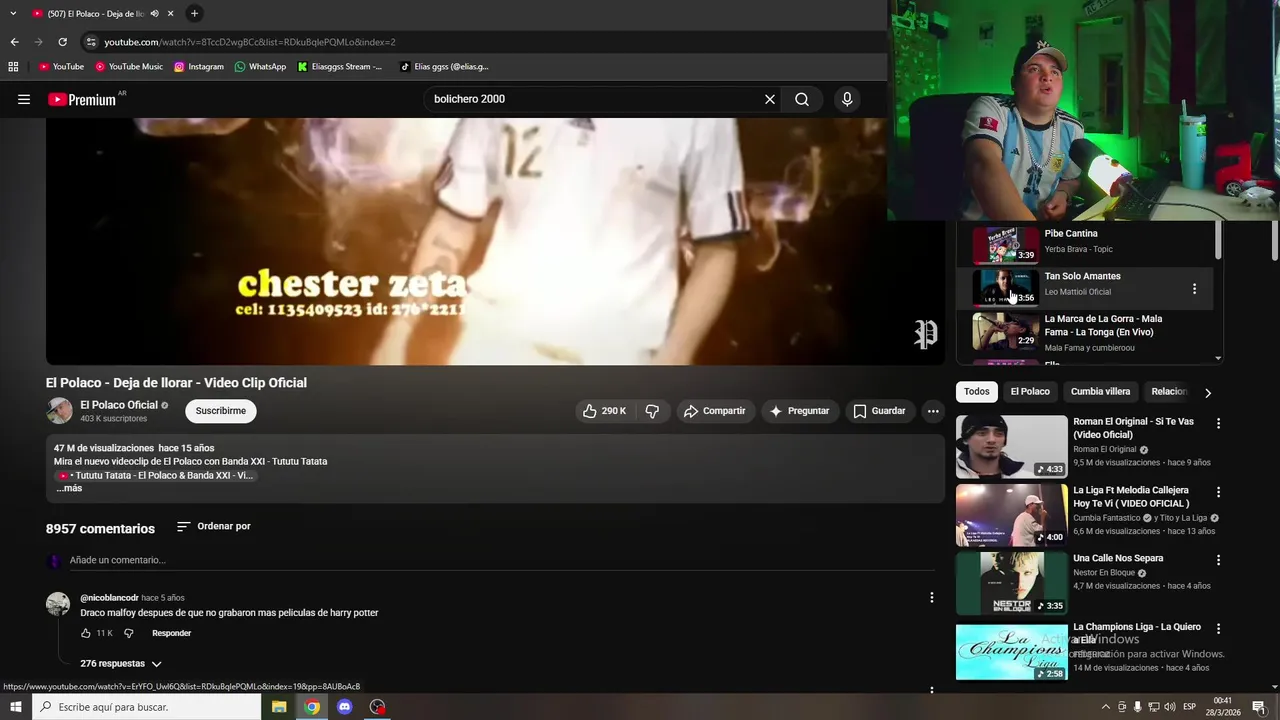
Task: Dislike the nicoblancodr comment
Action: (x=128, y=633)
